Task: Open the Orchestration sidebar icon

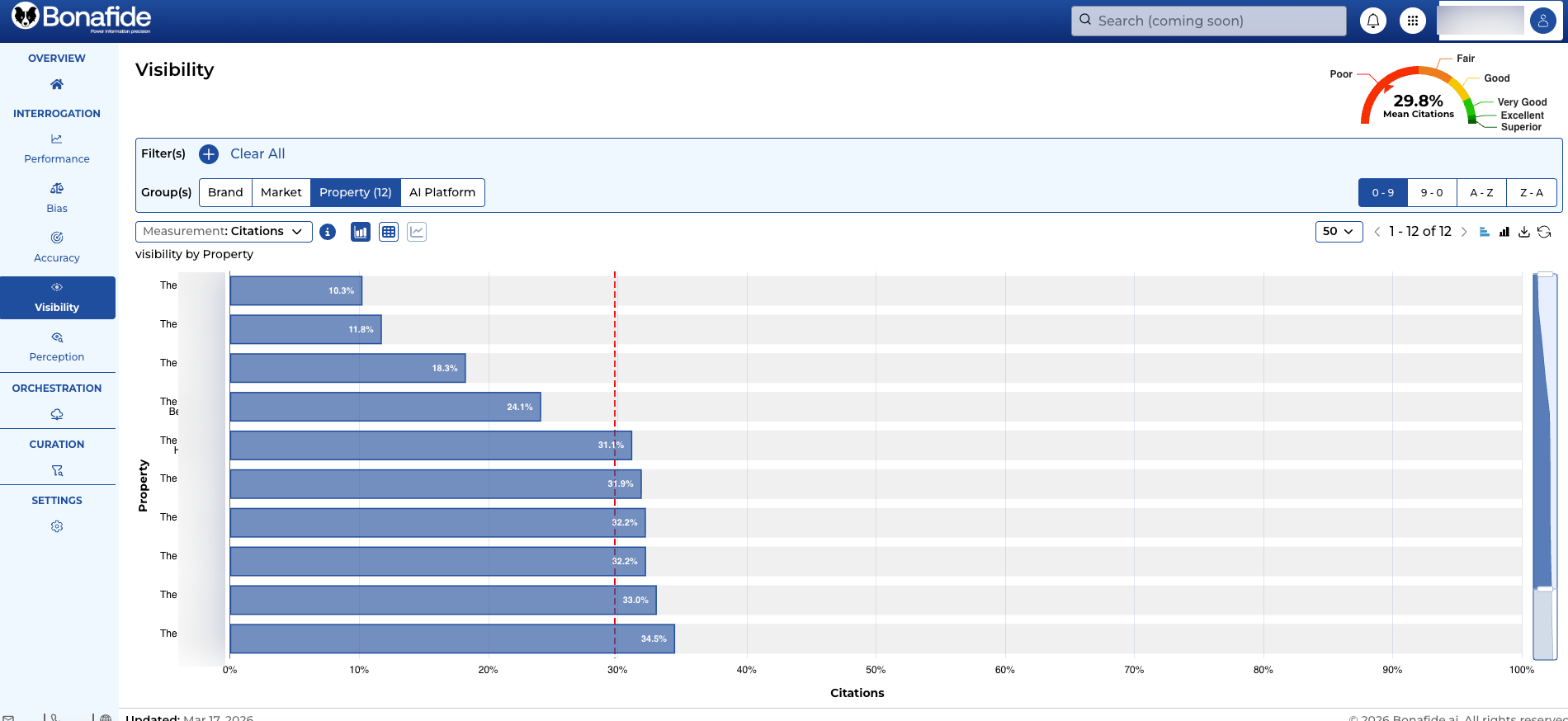Action: click(57, 414)
